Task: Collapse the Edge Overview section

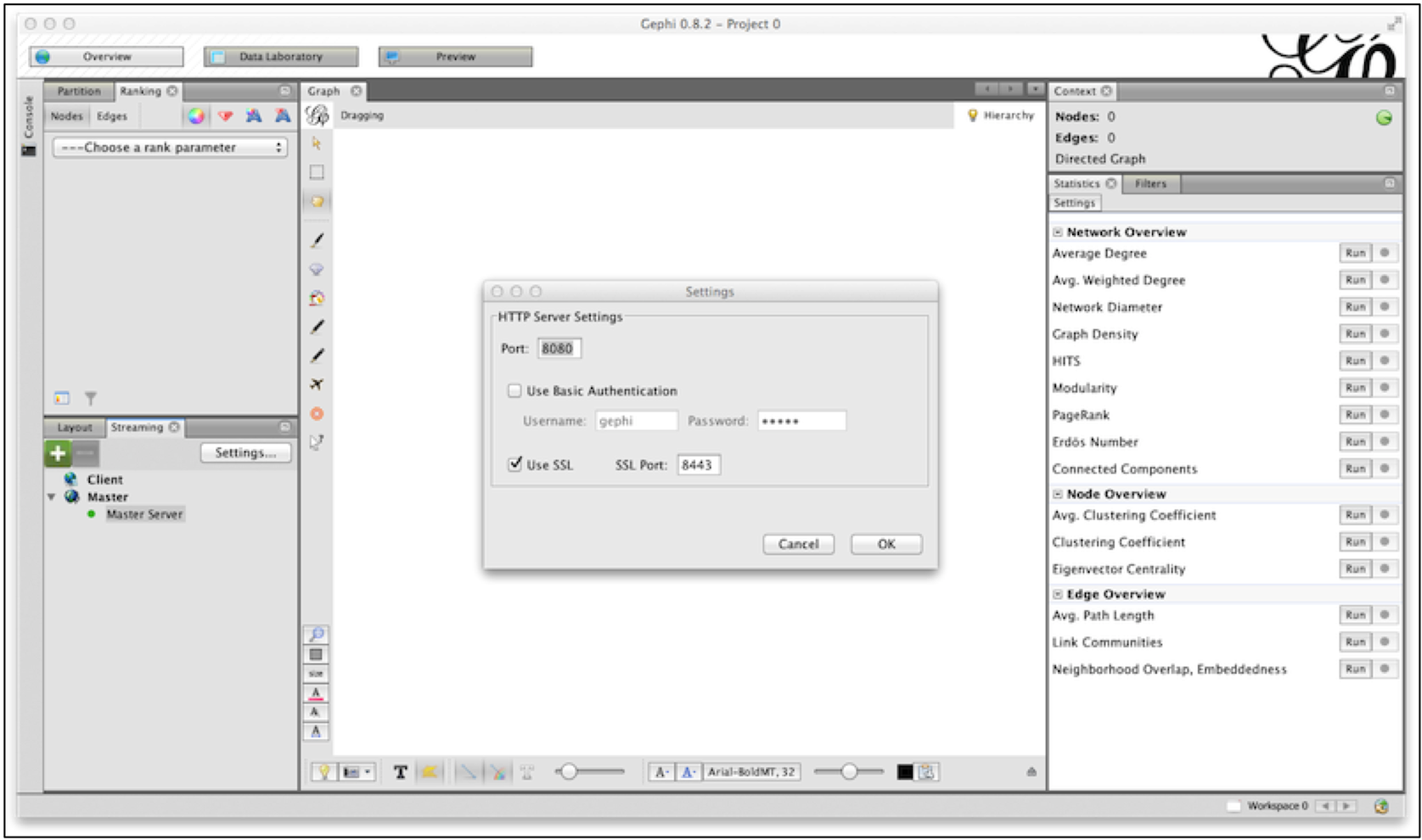Action: (1058, 594)
